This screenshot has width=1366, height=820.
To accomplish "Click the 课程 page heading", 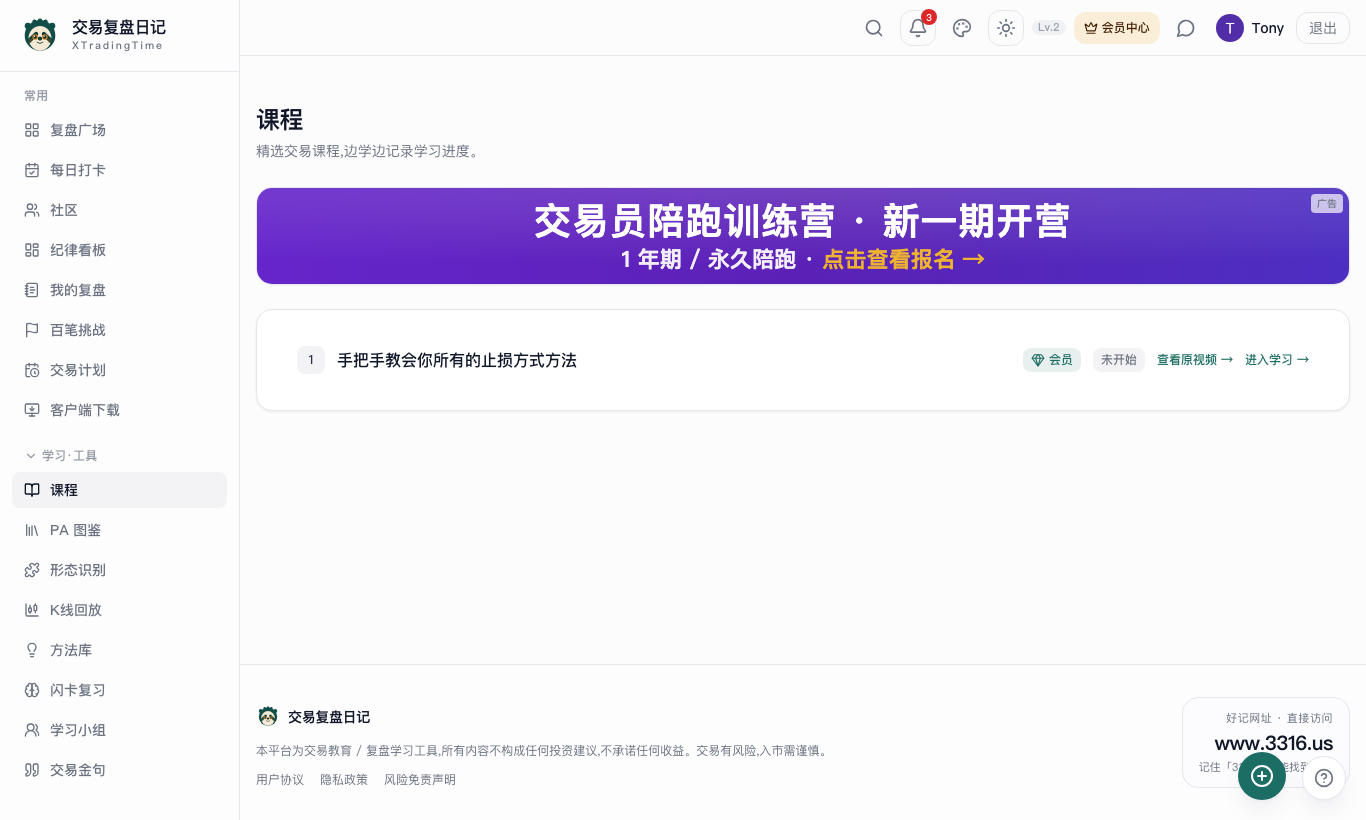I will click(280, 120).
